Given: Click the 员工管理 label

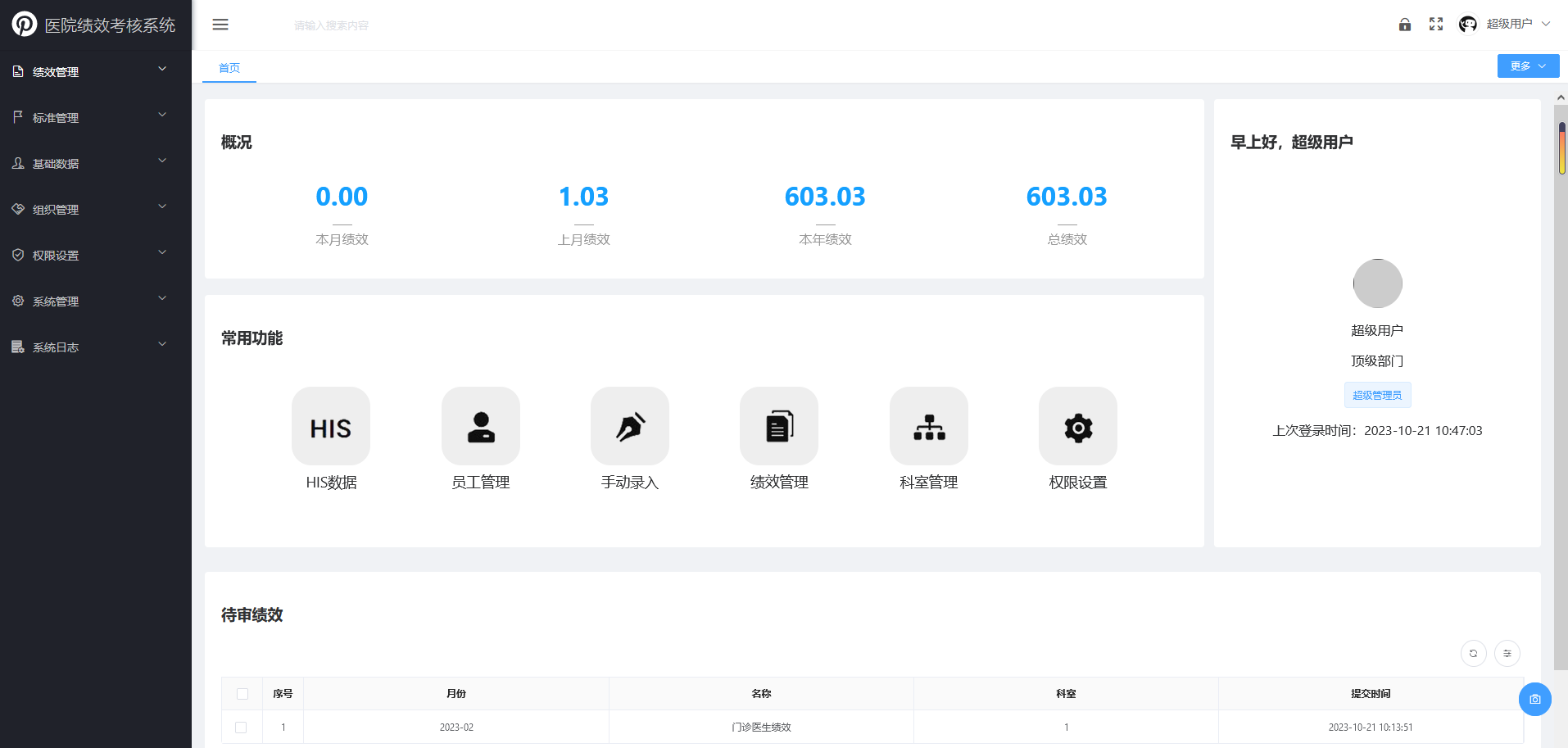Looking at the screenshot, I should (481, 483).
